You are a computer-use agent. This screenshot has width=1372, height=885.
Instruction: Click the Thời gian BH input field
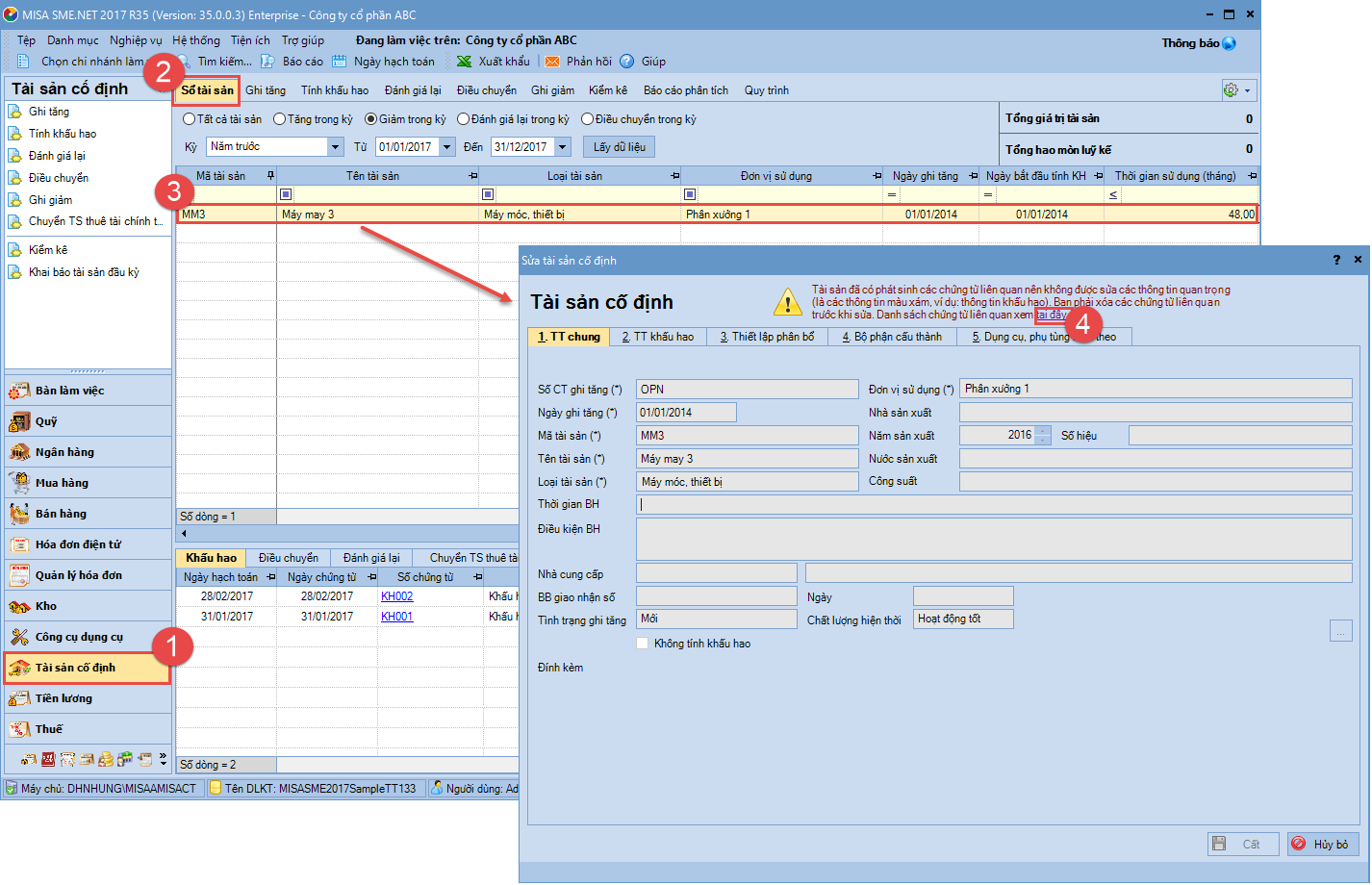pos(994,504)
